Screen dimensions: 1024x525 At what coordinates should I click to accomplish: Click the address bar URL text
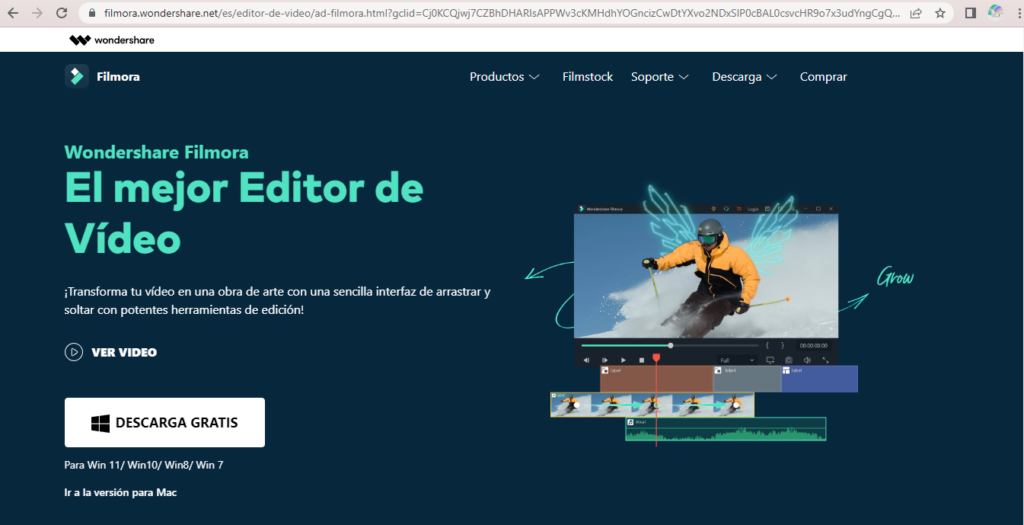pos(501,13)
